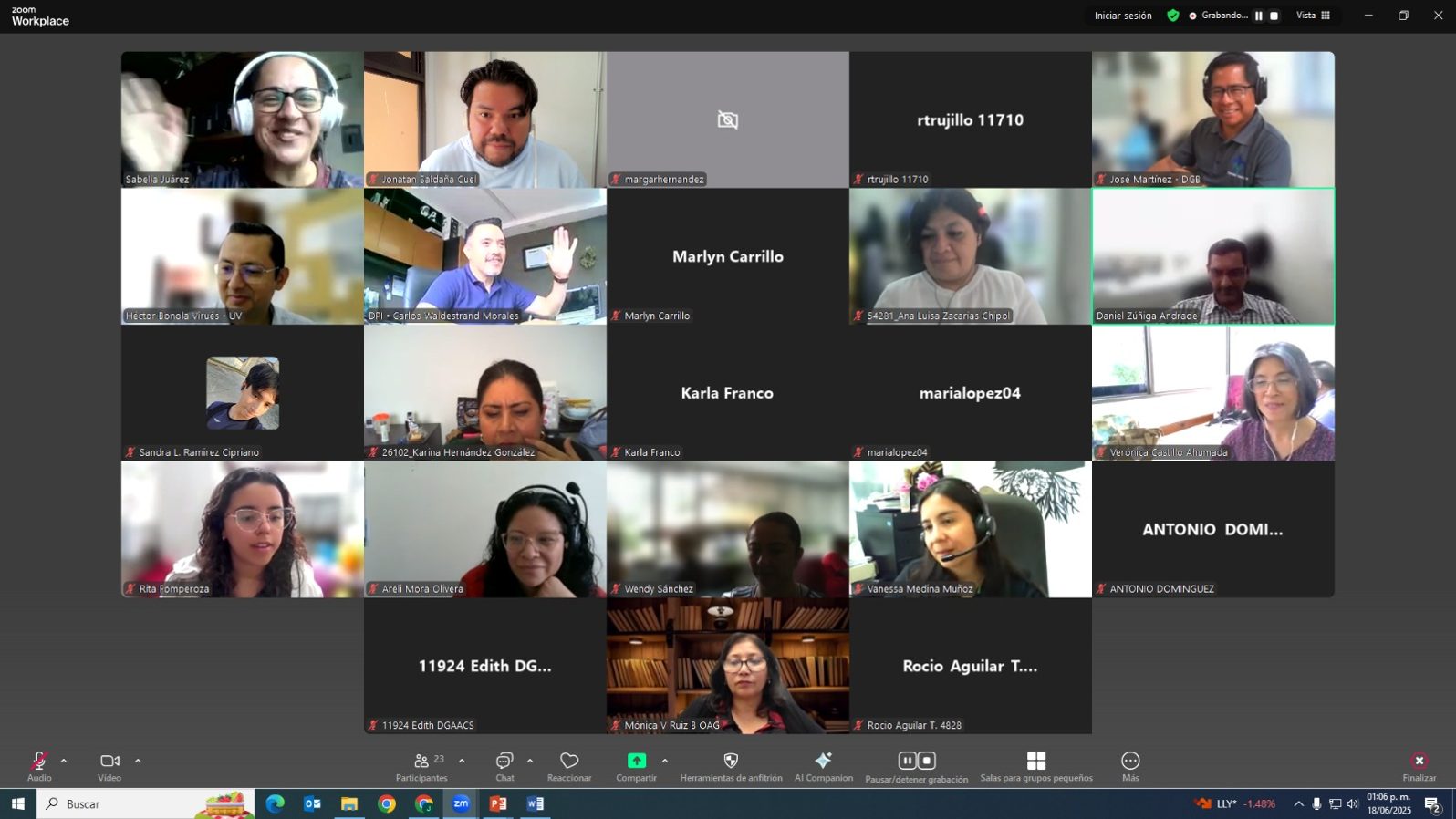This screenshot has height=819, width=1456.
Task: Select Daniel Zúñiga Andrade's video tile
Action: (x=1212, y=256)
